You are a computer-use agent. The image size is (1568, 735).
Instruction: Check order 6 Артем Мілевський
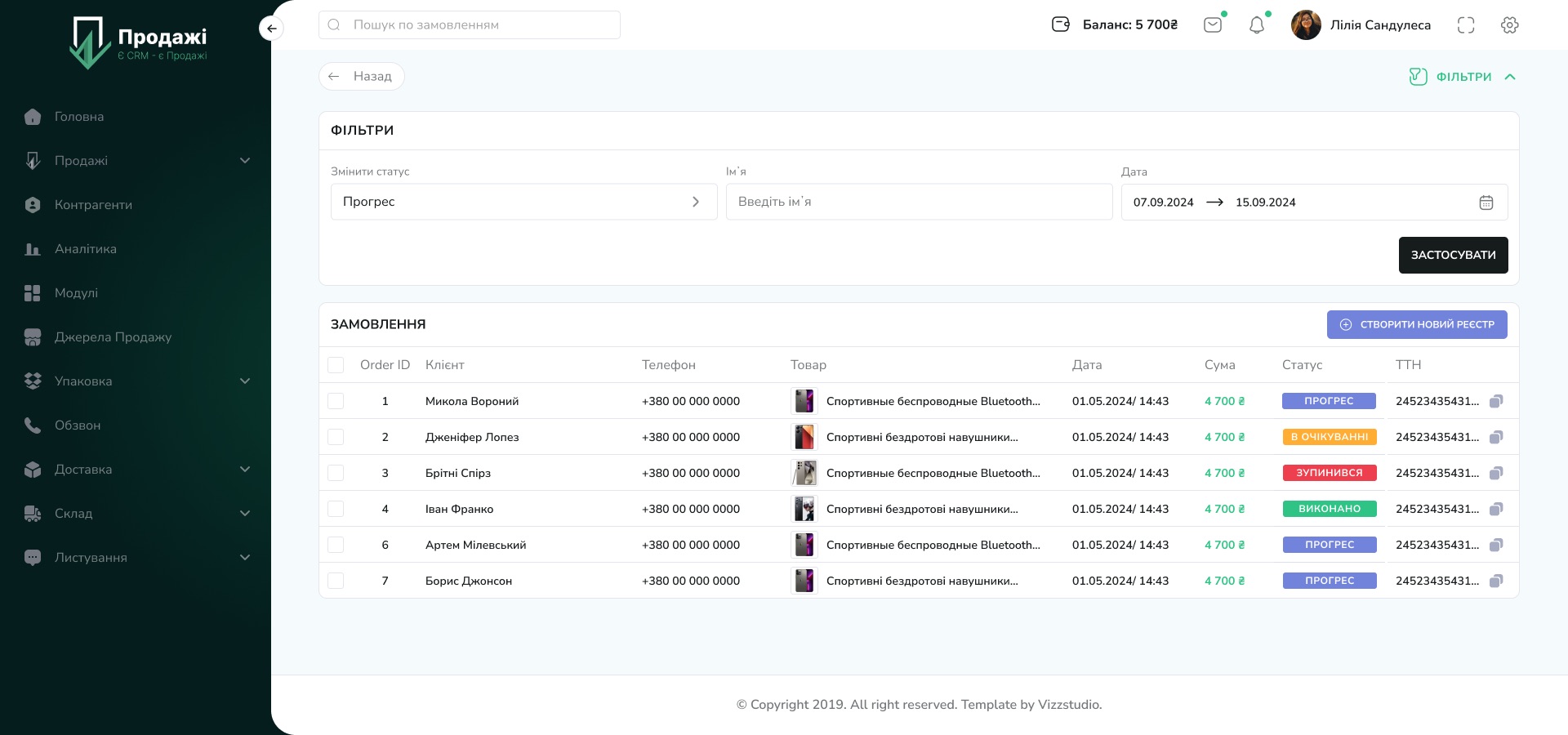coord(336,545)
